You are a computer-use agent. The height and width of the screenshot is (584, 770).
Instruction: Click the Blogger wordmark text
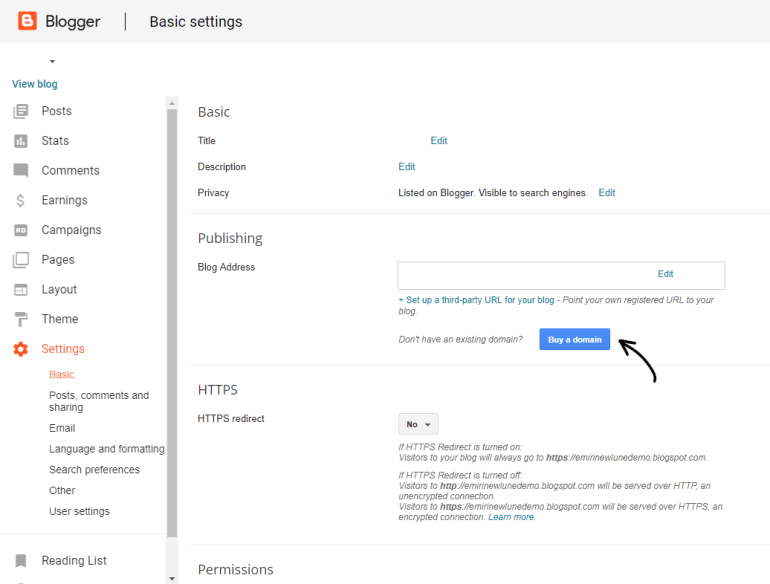73,22
